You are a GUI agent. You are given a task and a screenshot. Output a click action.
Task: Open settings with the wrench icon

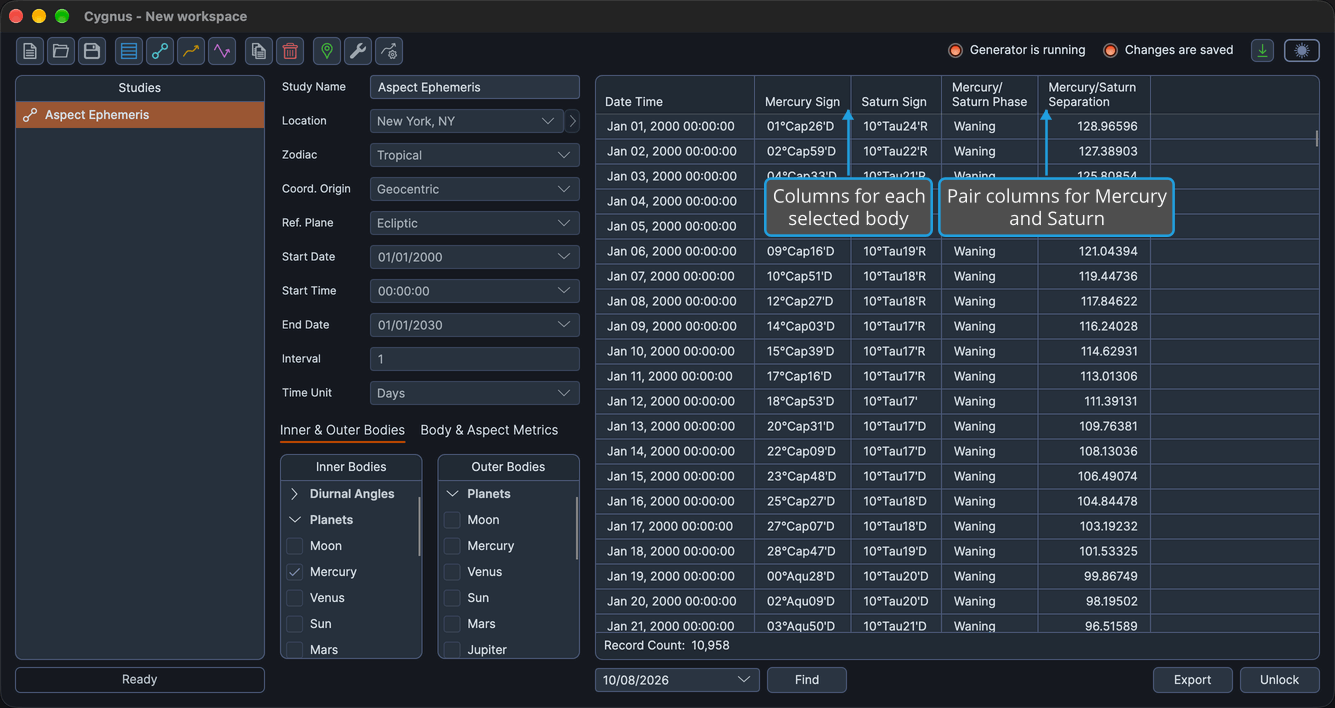coord(357,51)
